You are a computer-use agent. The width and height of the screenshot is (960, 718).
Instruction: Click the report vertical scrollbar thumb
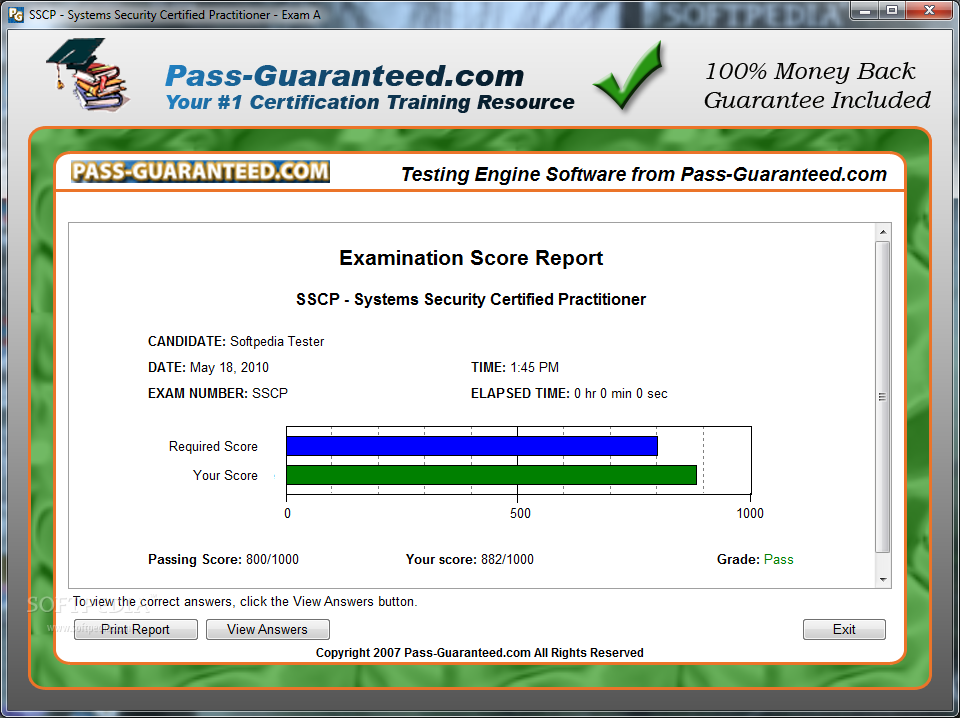(x=882, y=397)
